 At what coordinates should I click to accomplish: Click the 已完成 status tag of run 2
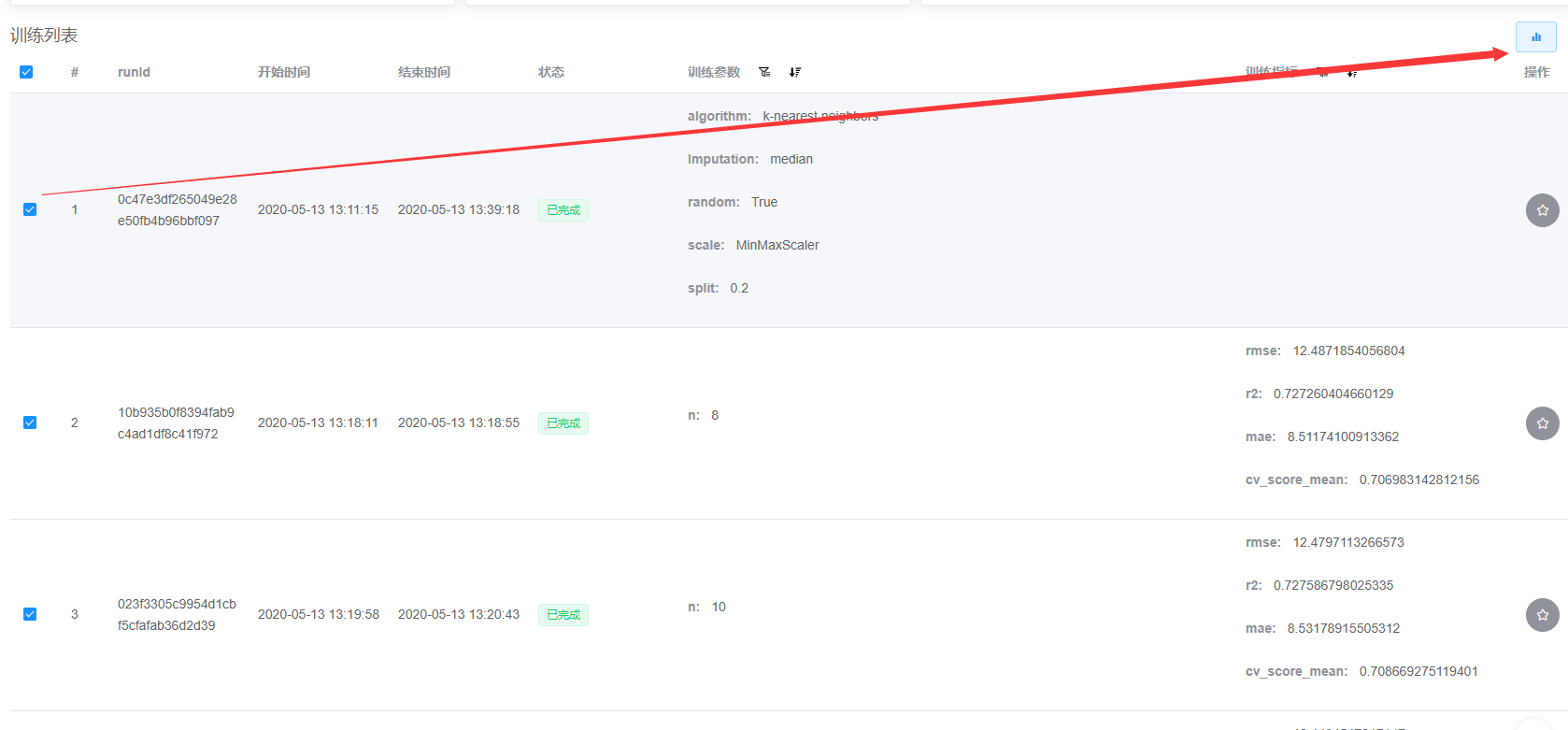pyautogui.click(x=563, y=423)
